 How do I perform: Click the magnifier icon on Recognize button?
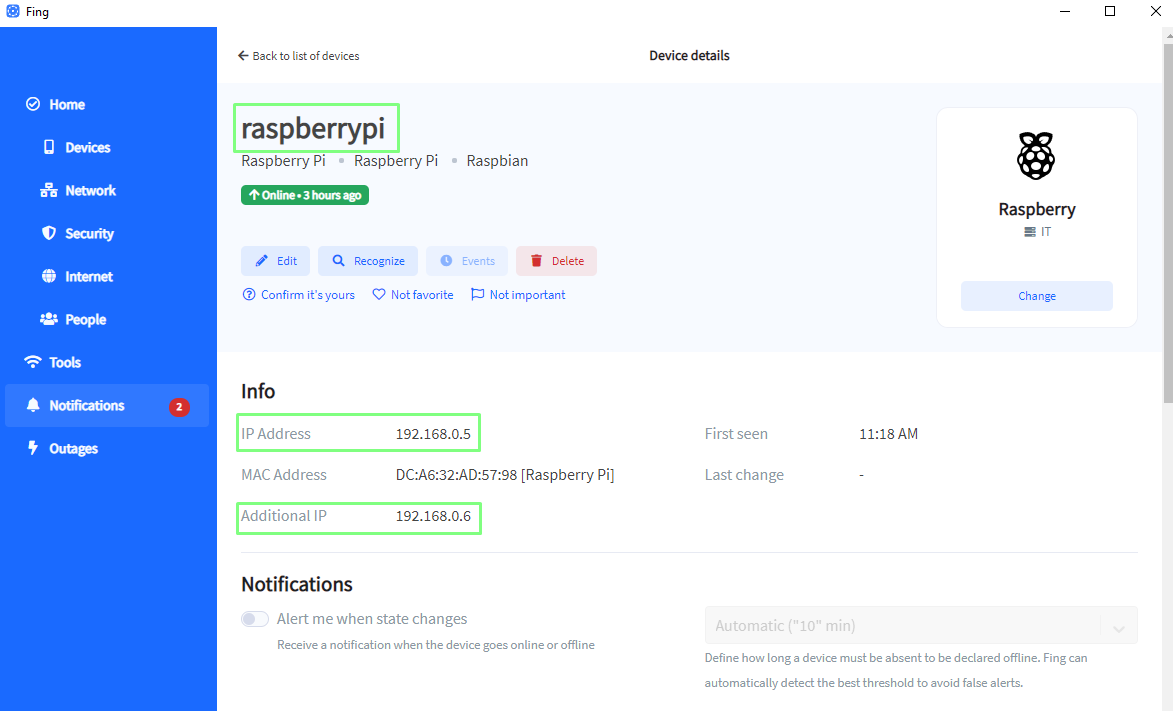[x=338, y=260]
